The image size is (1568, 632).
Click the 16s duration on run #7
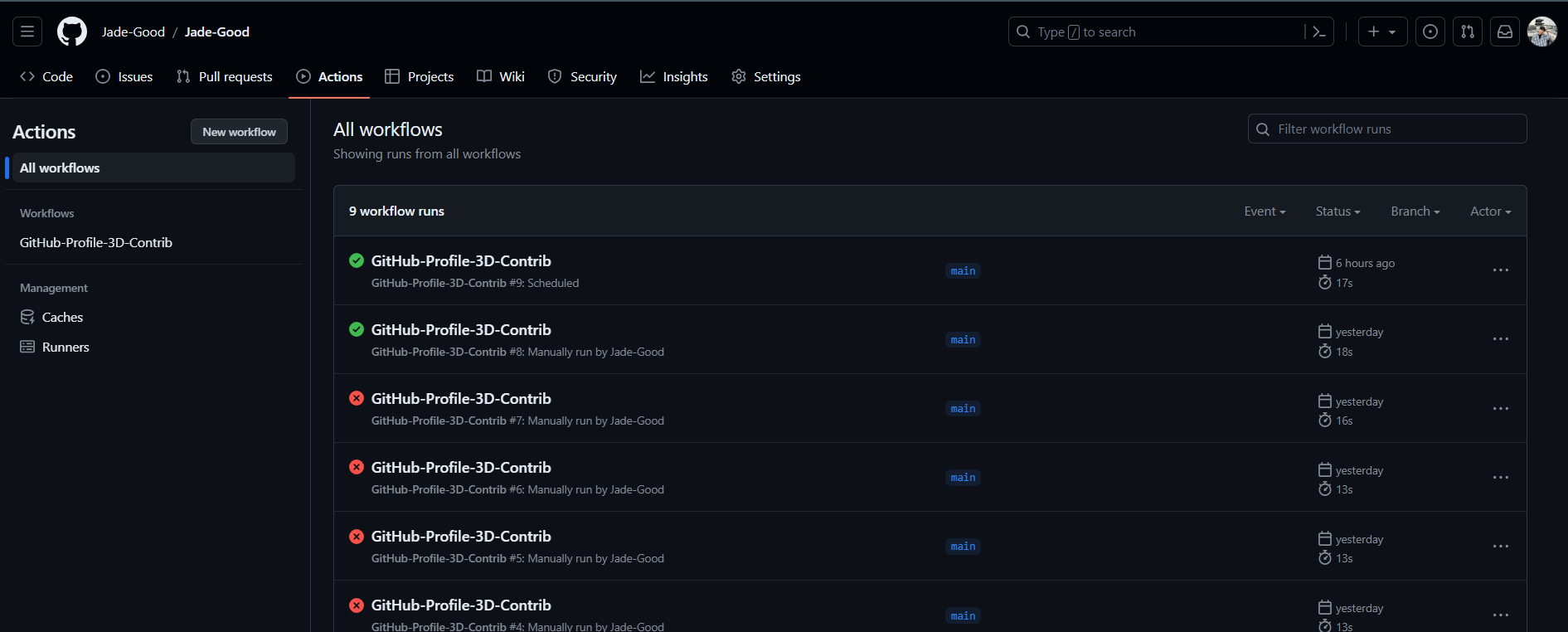point(1344,421)
